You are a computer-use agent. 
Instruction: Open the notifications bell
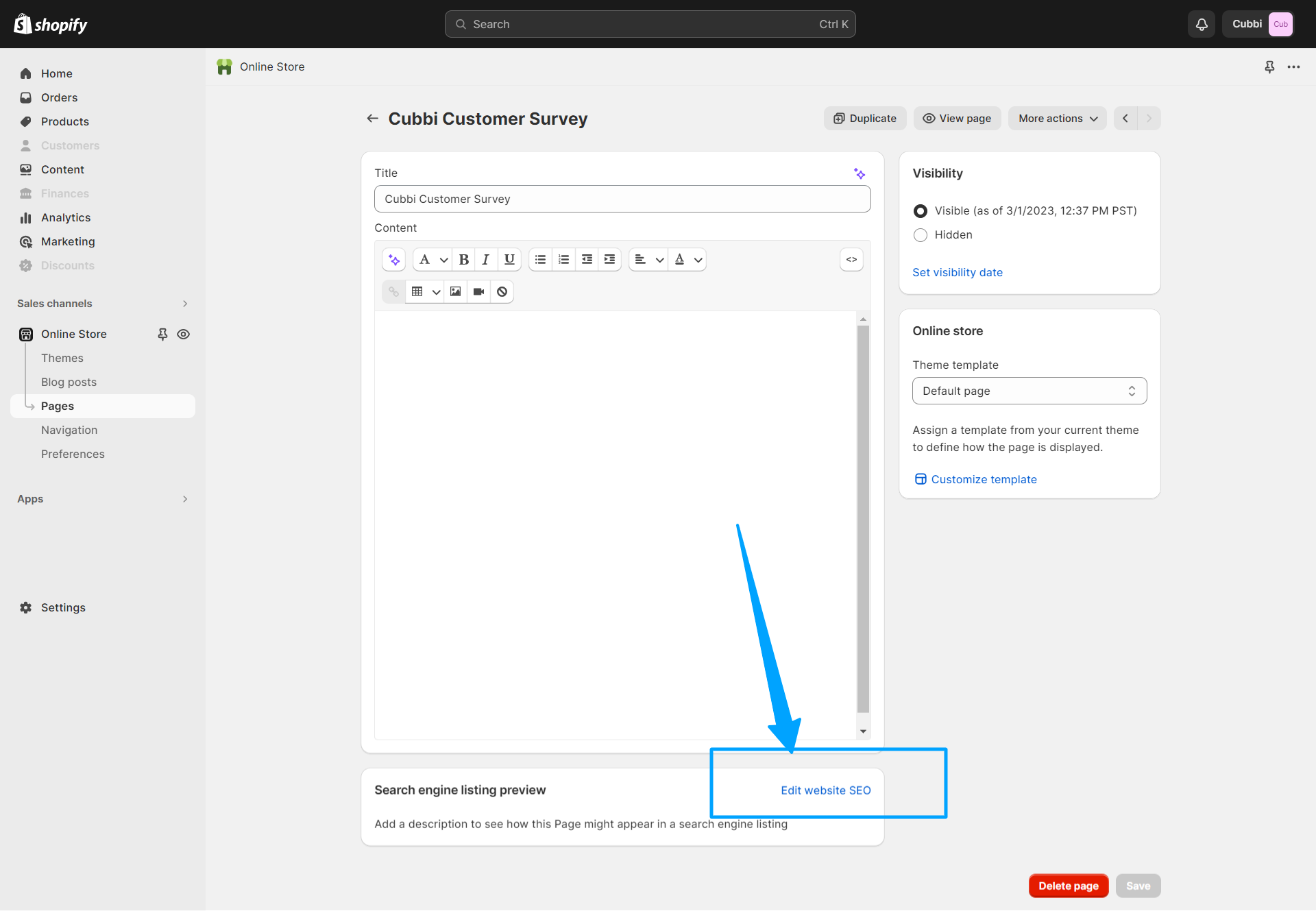tap(1202, 25)
